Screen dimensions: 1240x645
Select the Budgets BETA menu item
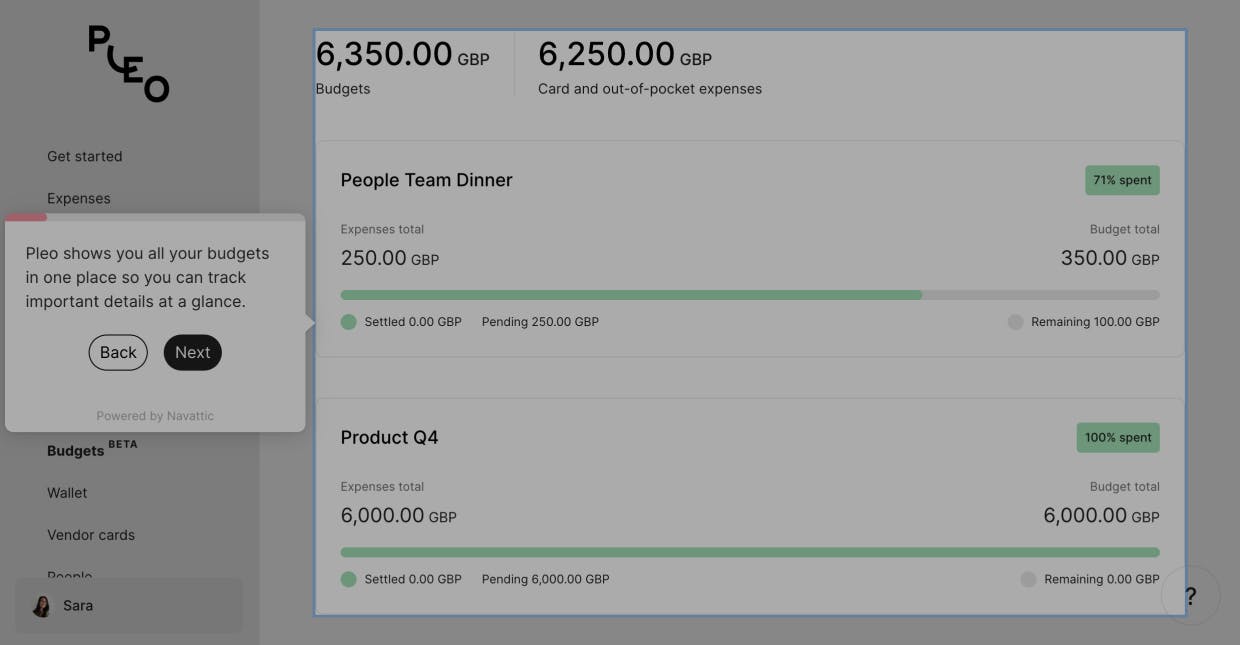click(76, 451)
